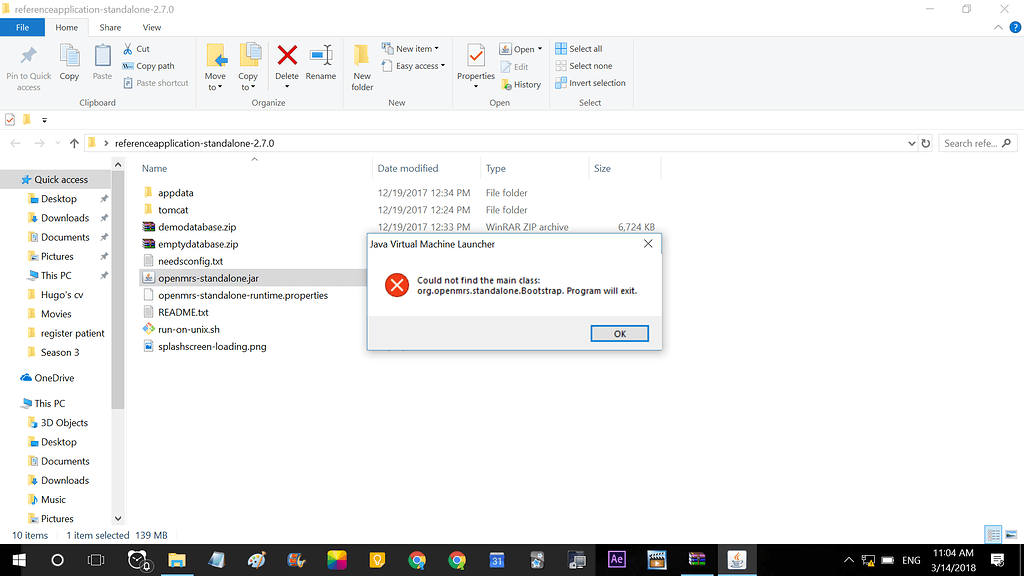
Task: Open the Share tab
Action: click(x=110, y=27)
